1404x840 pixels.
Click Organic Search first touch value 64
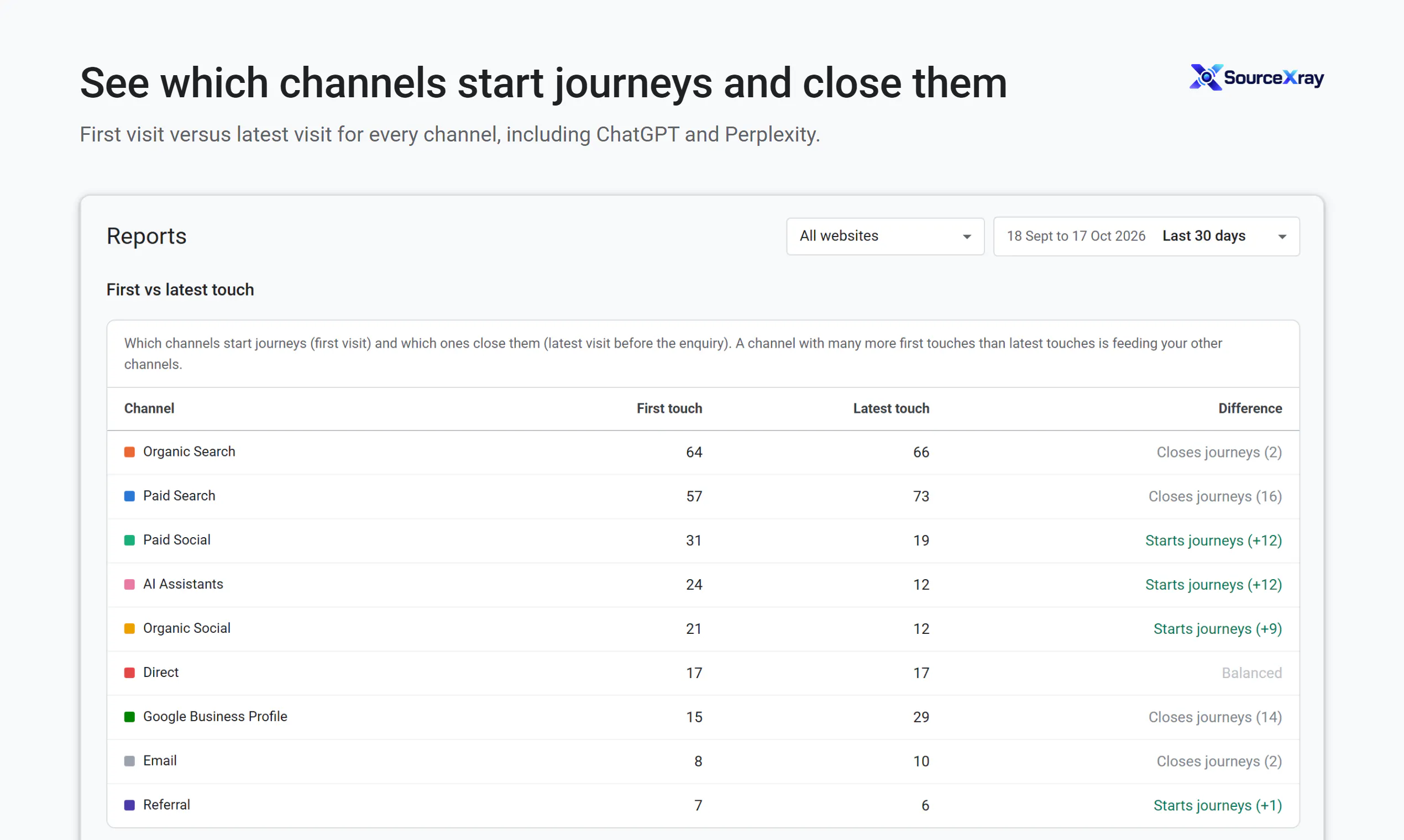694,452
